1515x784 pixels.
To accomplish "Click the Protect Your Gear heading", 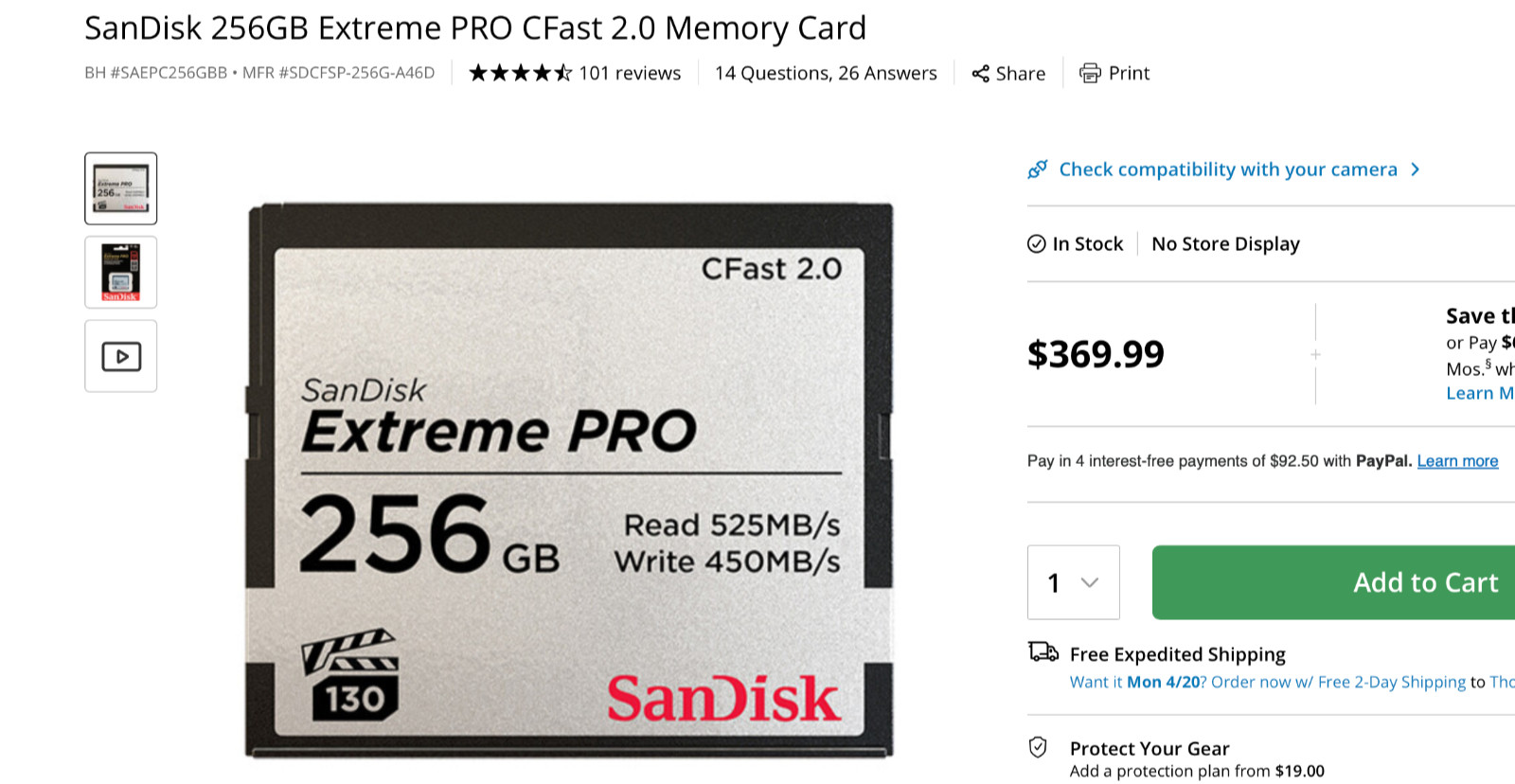I will pos(1150,749).
